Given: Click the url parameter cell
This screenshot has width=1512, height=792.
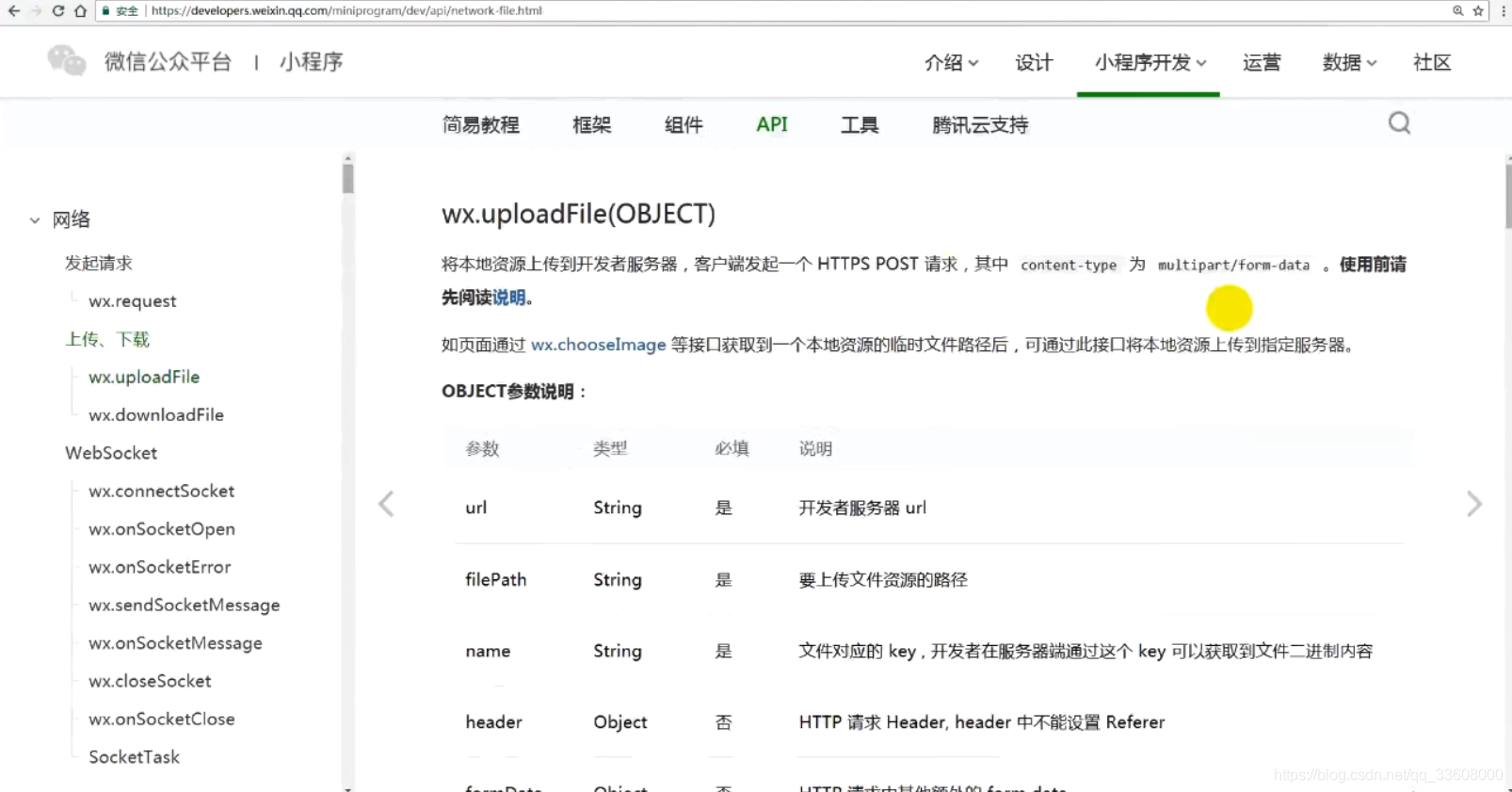Looking at the screenshot, I should [x=476, y=508].
